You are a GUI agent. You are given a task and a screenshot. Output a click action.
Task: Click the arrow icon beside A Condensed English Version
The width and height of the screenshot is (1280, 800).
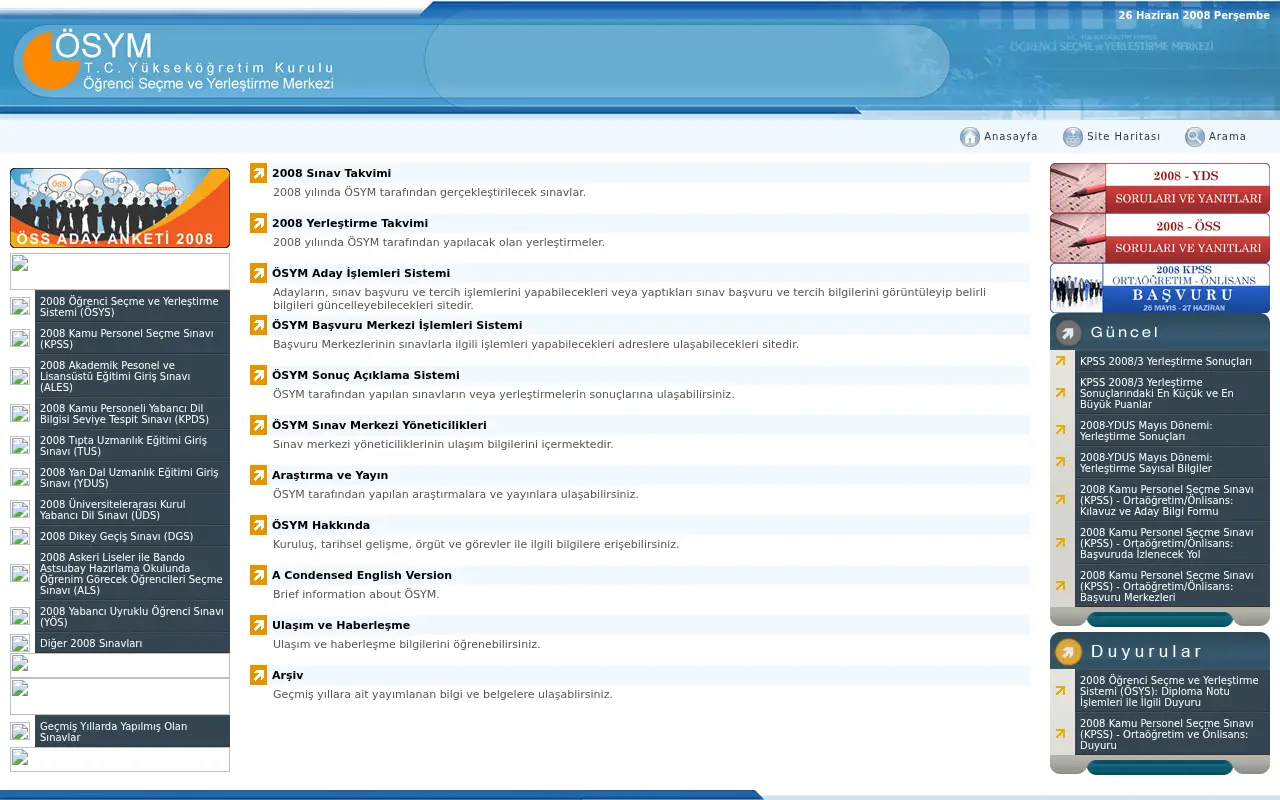click(x=259, y=575)
